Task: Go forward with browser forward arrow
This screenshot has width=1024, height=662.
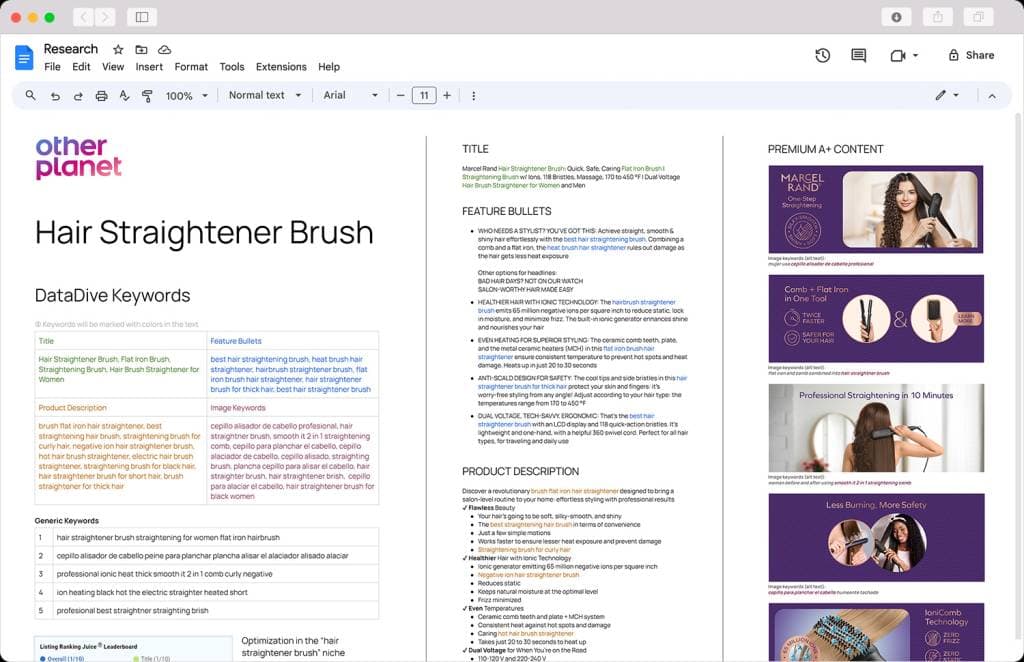Action: click(x=105, y=17)
